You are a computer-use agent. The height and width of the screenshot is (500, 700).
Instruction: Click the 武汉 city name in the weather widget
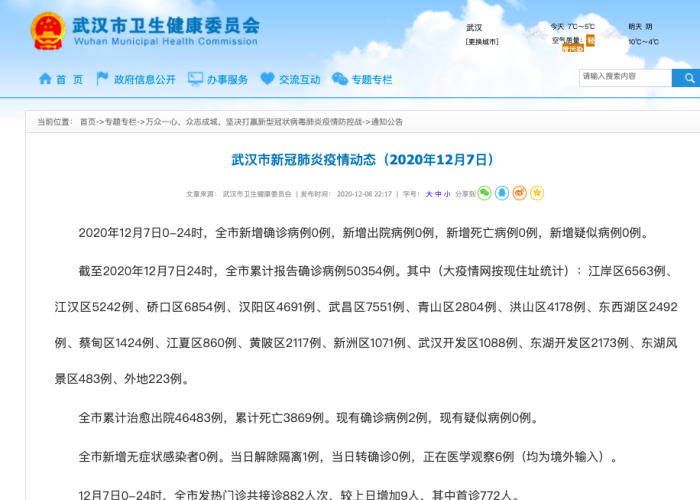click(x=474, y=28)
